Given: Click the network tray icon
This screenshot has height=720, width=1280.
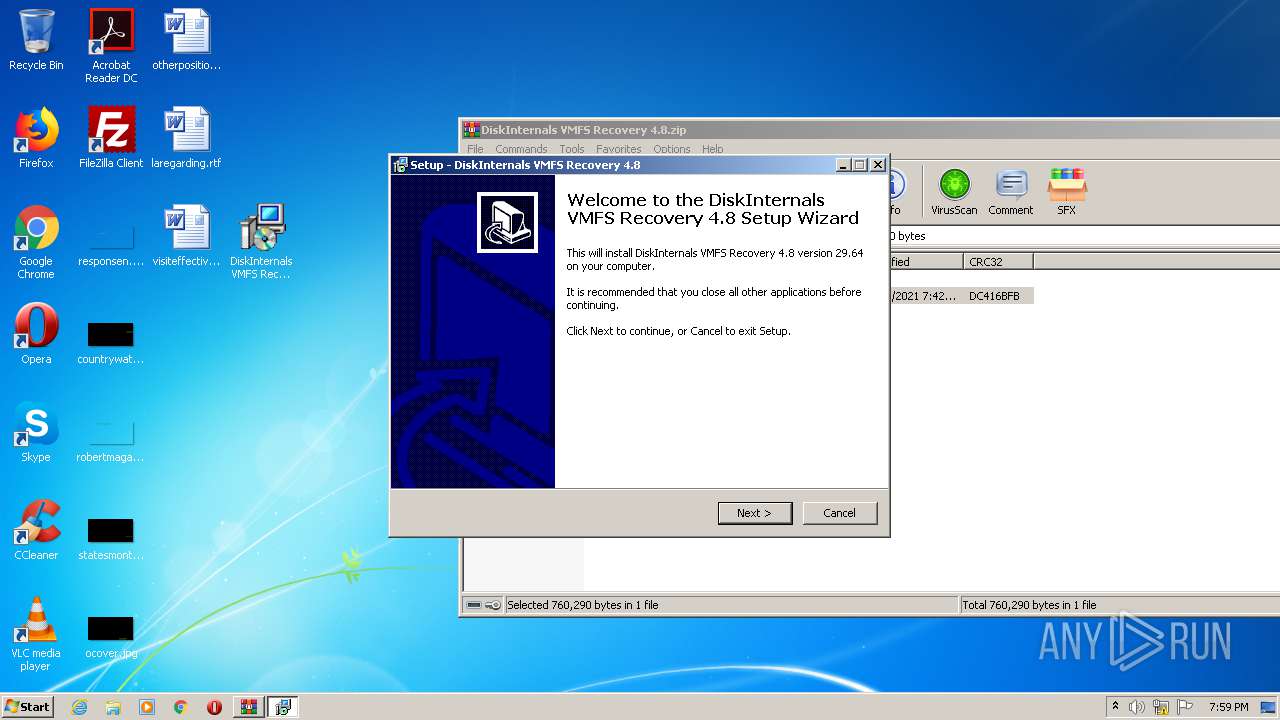Looking at the screenshot, I should pyautogui.click(x=1161, y=707).
